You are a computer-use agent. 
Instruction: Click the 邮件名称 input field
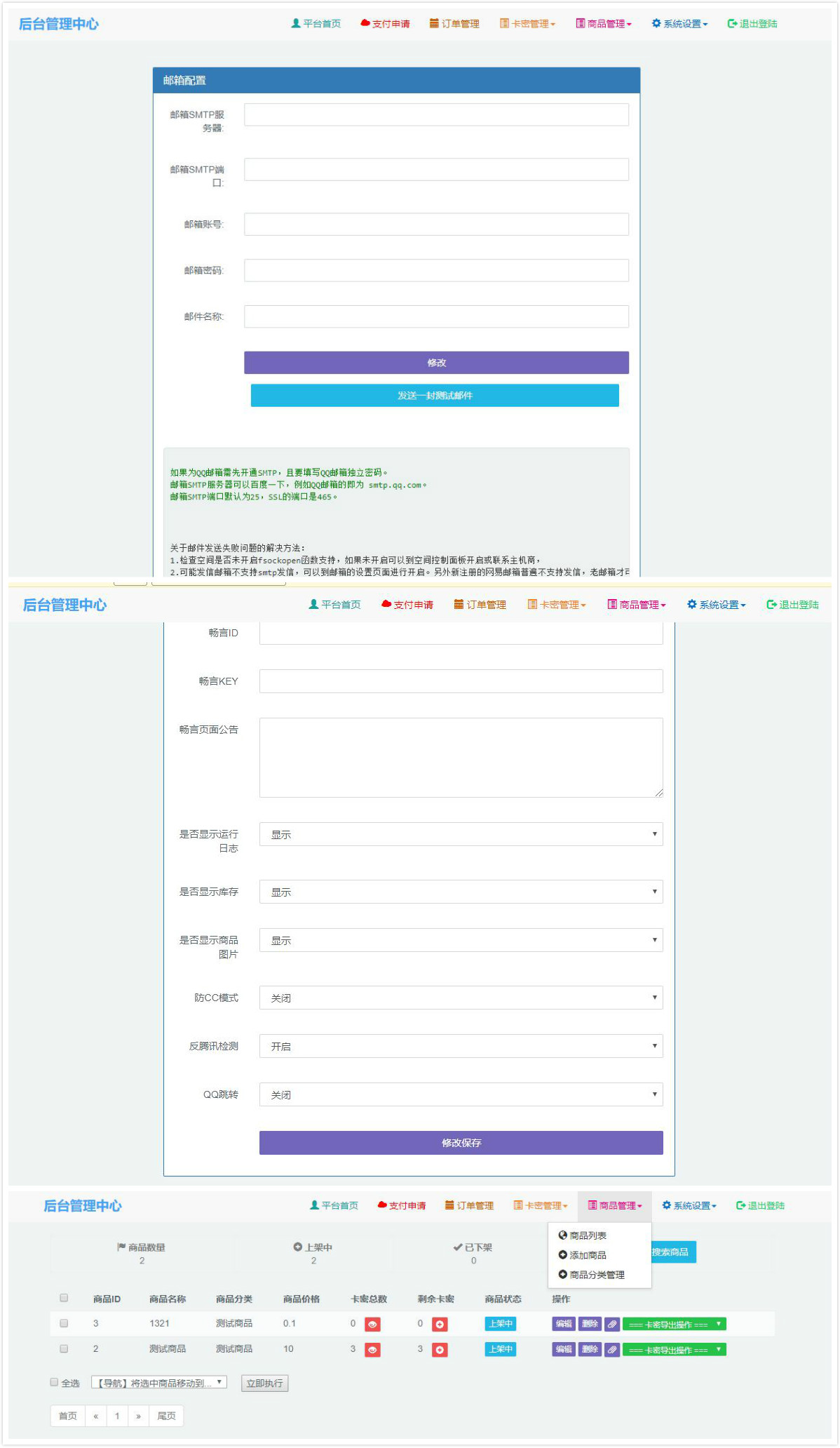point(436,316)
